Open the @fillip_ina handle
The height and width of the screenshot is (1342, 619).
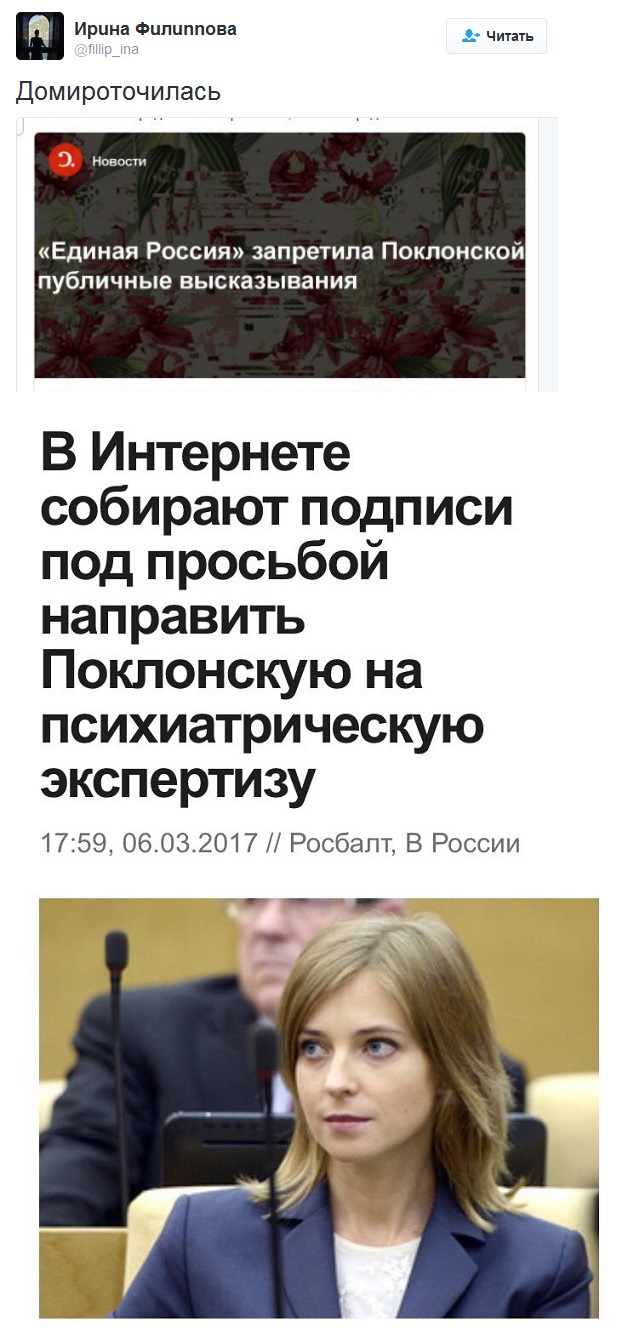(106, 49)
